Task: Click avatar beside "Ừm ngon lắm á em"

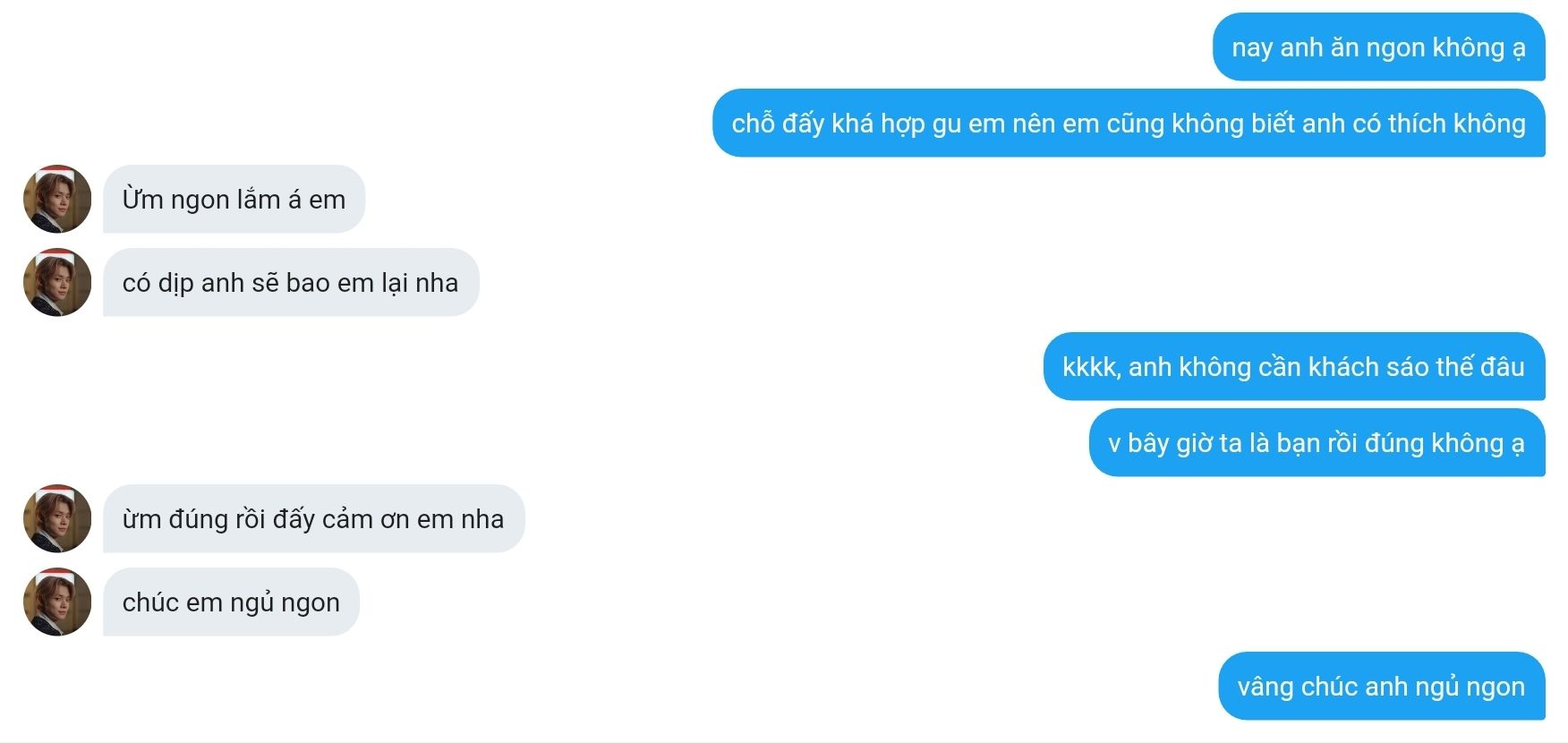Action: [x=57, y=199]
